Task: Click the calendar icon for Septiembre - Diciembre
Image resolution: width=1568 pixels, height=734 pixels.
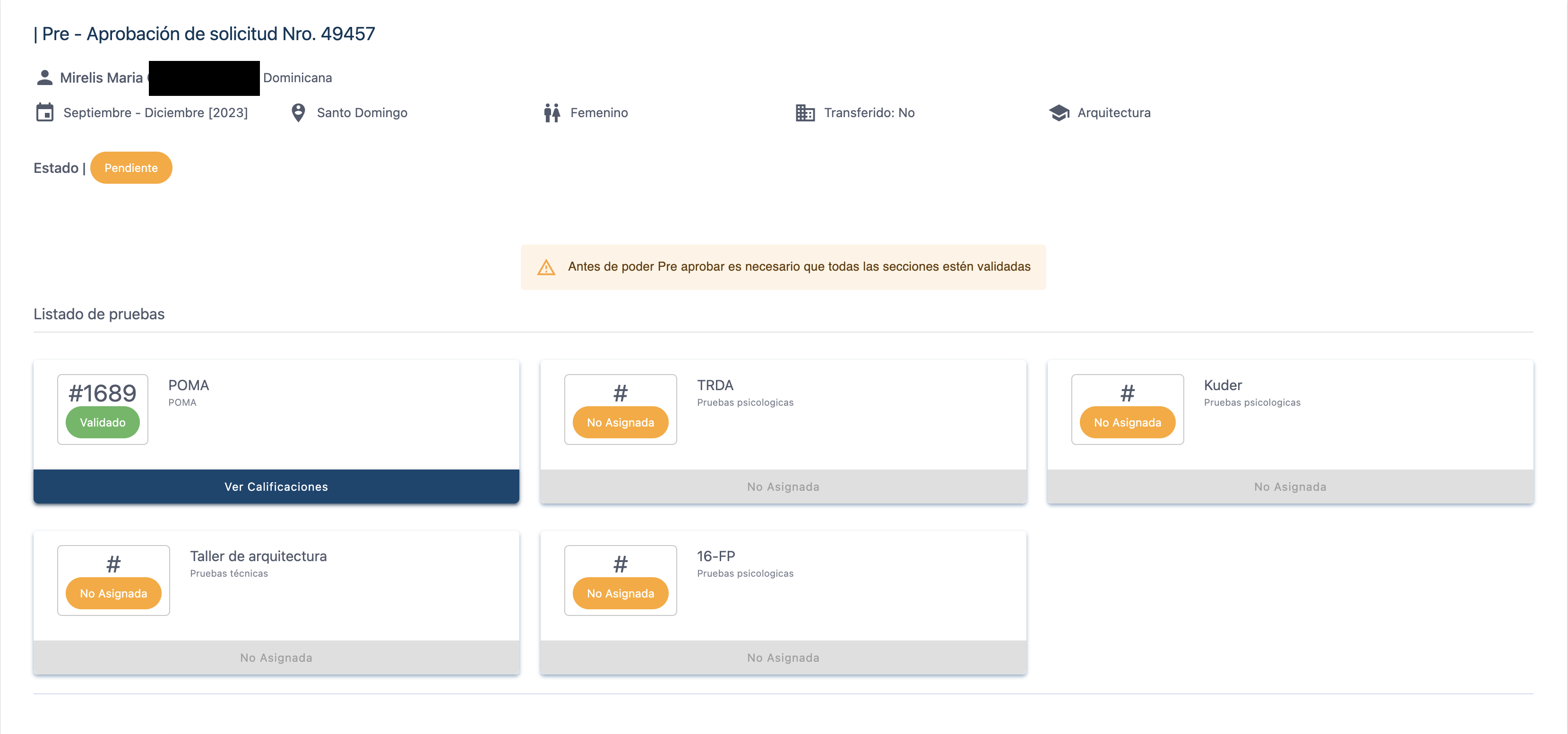Action: (x=45, y=112)
